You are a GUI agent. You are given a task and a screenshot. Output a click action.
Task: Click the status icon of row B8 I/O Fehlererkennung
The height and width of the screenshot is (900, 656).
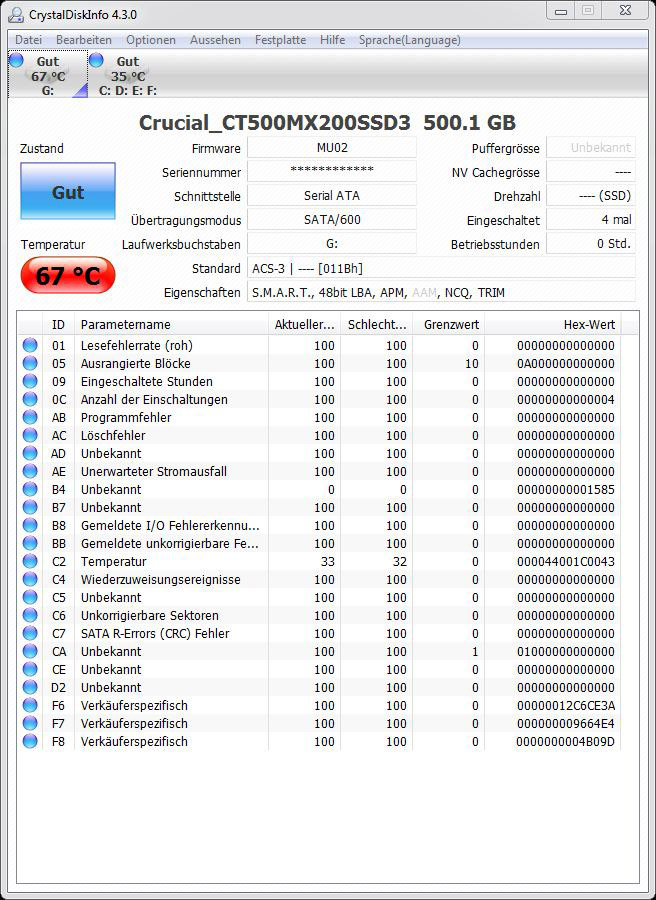click(x=30, y=525)
